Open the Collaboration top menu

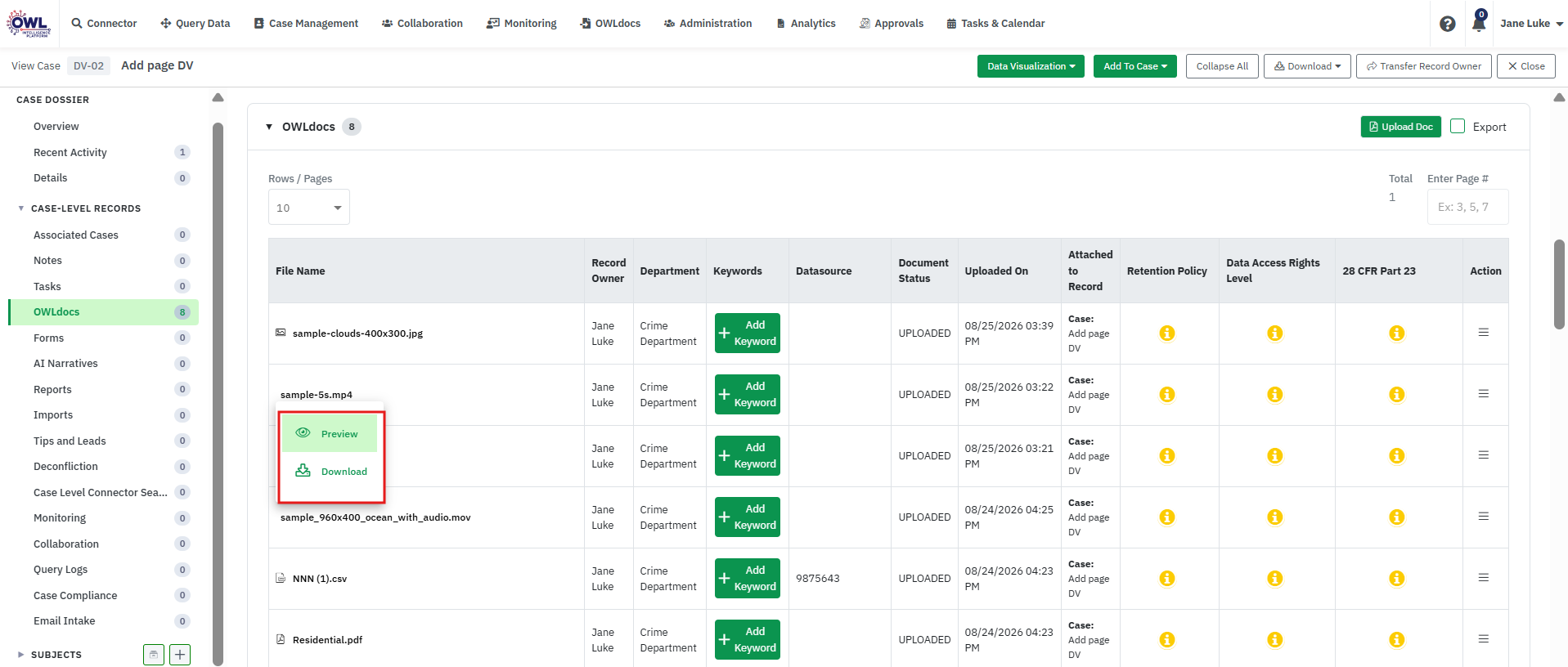coord(422,24)
